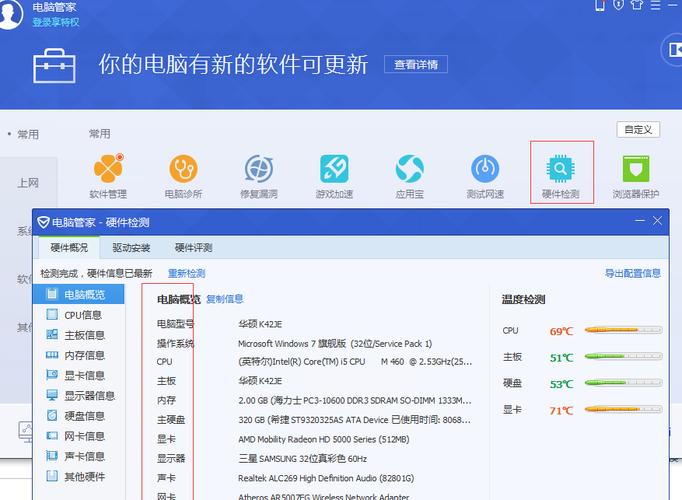Screen dimensions: 682x500
Task: Click the shield icon in title bar
Action: (618, 5)
